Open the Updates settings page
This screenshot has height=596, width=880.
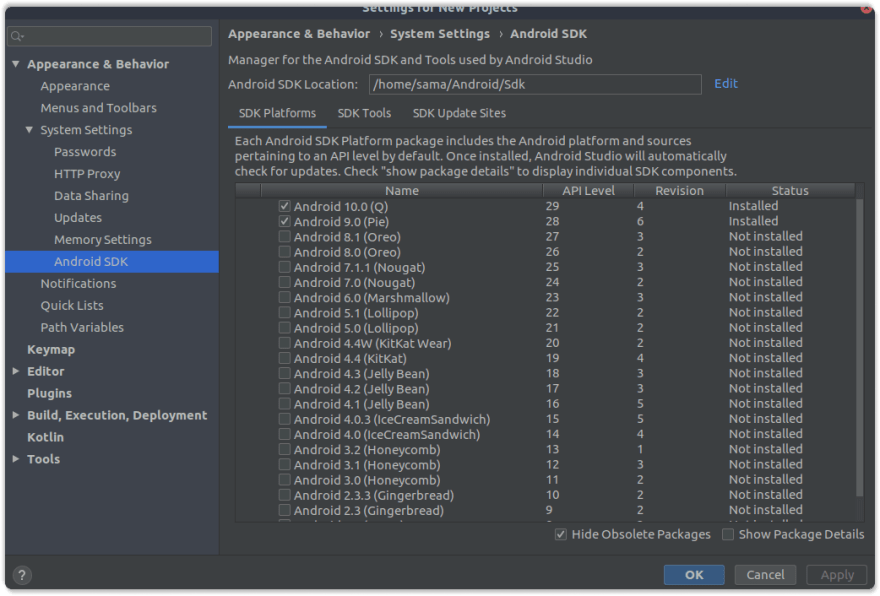[x=77, y=217]
